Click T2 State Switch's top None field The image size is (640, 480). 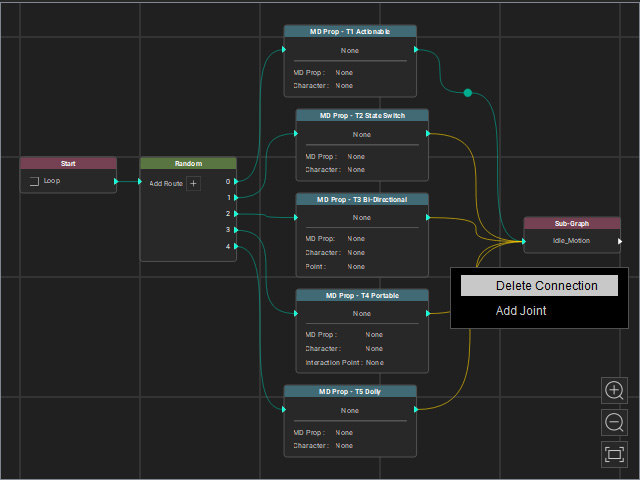[362, 135]
